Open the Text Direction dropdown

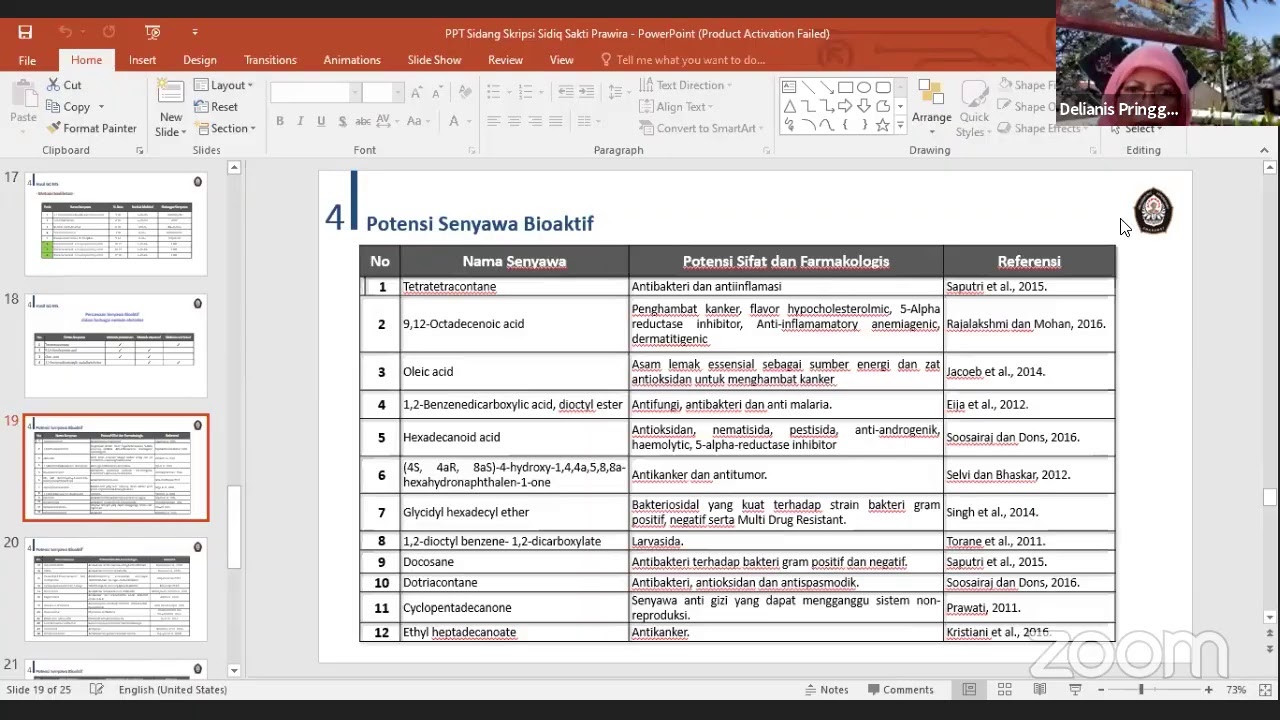685,85
